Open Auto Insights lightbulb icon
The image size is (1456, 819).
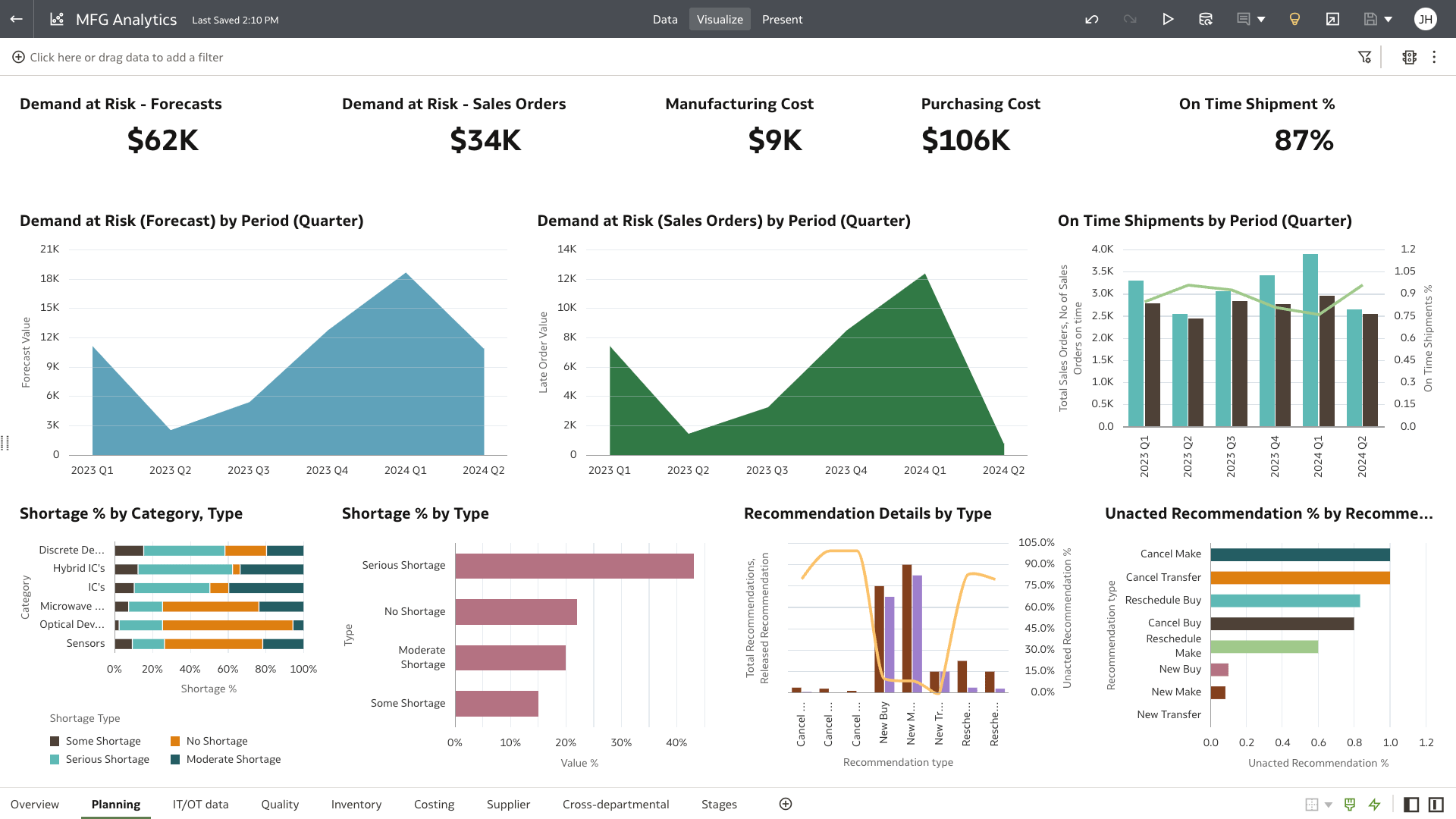pyautogui.click(x=1294, y=19)
